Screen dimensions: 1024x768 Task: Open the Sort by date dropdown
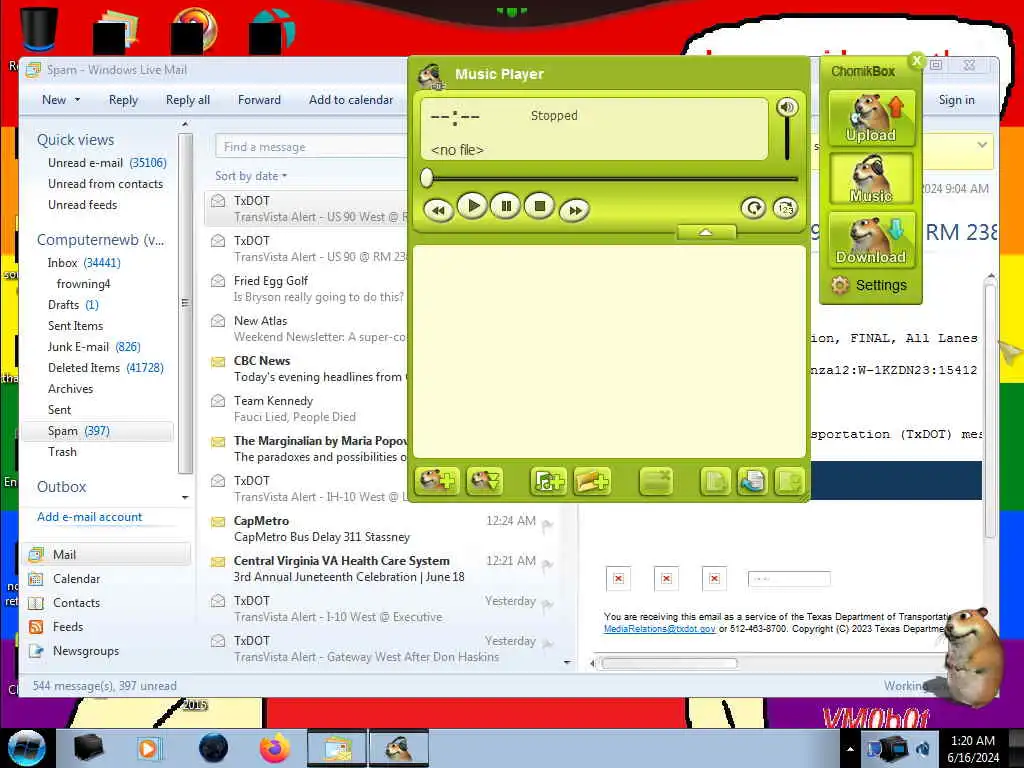pos(251,176)
